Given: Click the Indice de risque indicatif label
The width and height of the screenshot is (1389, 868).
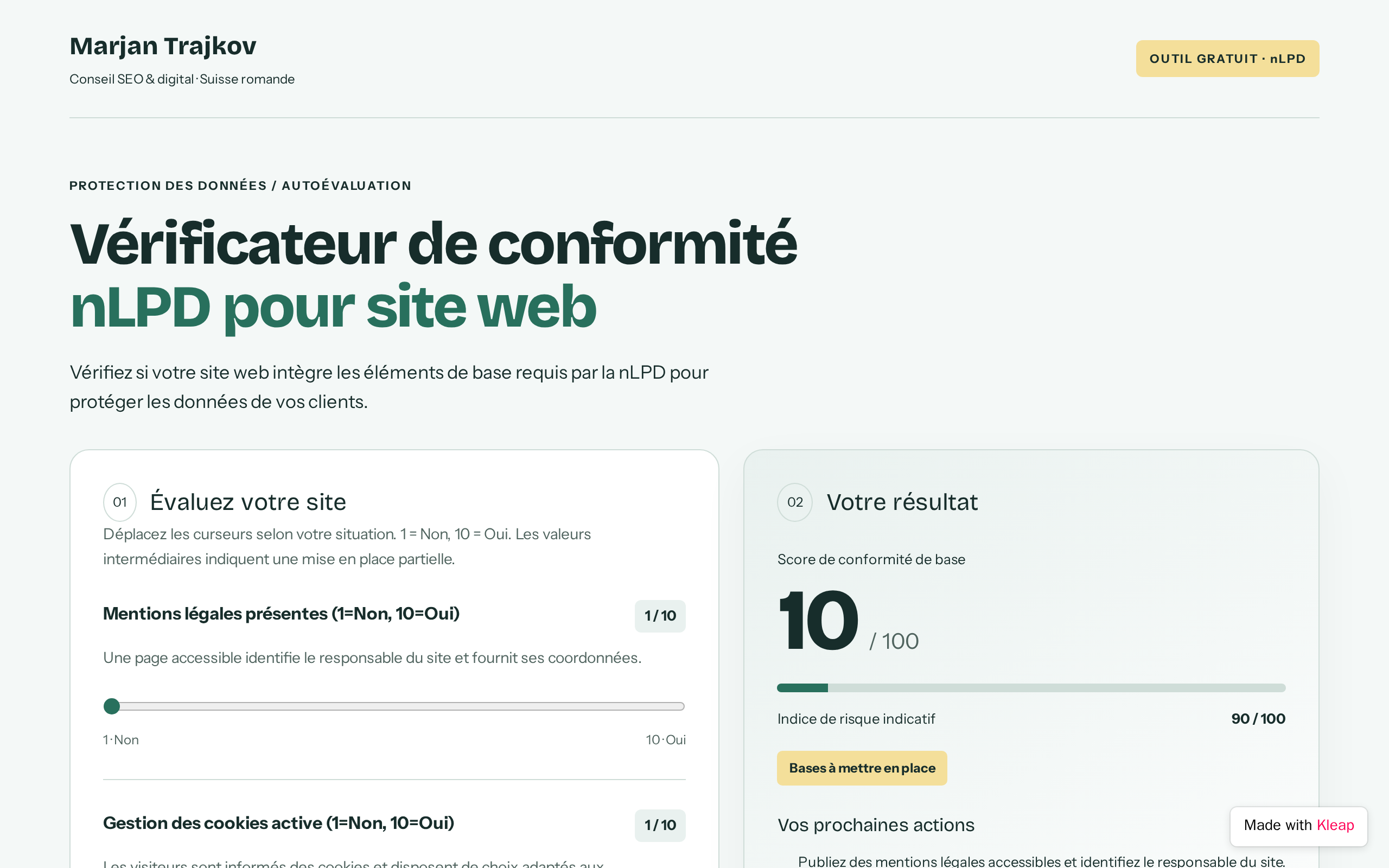Looking at the screenshot, I should tap(856, 719).
